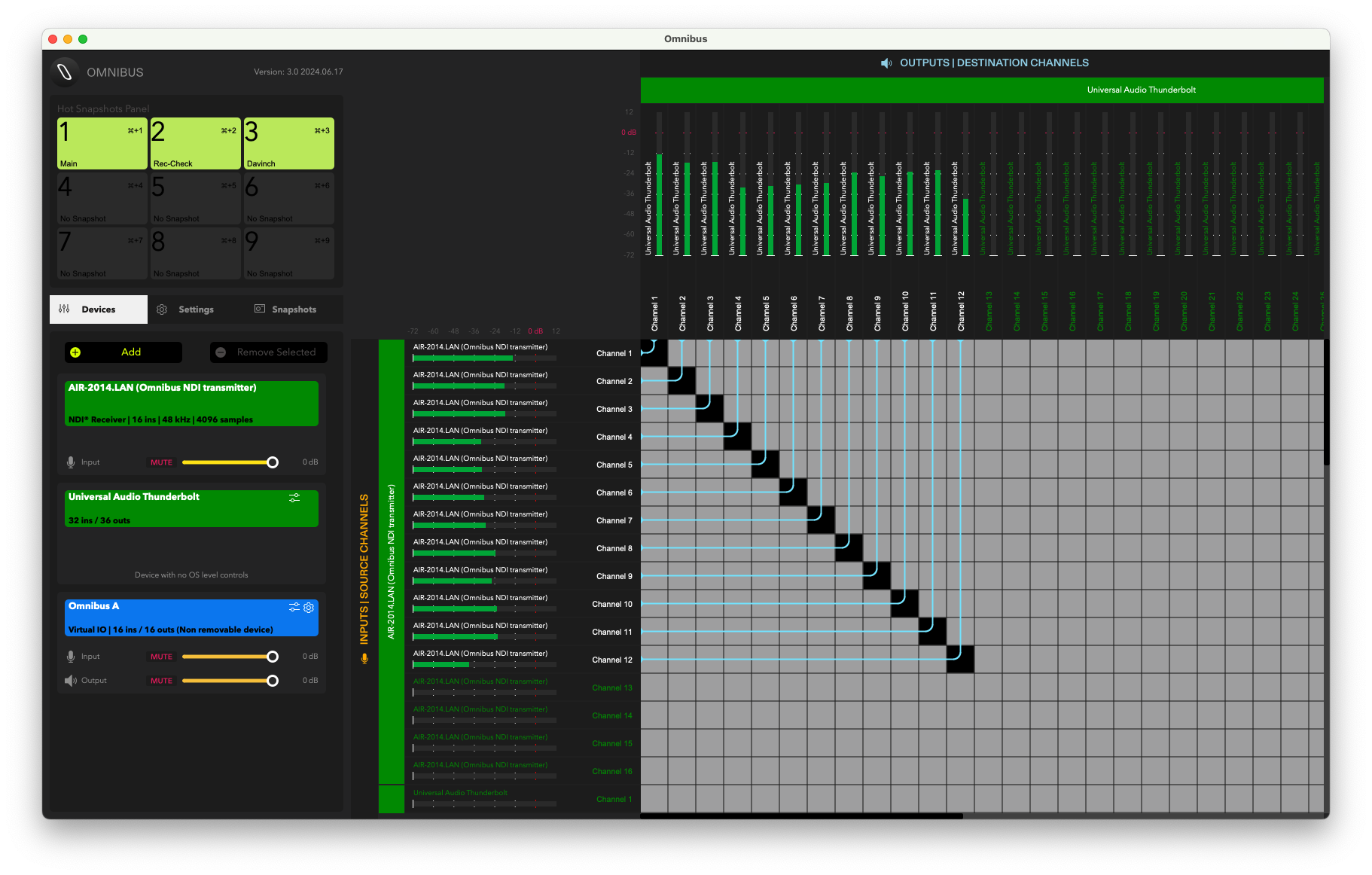Recall hot snapshot 2 Rec-Check
The width and height of the screenshot is (1372, 875).
[x=196, y=143]
